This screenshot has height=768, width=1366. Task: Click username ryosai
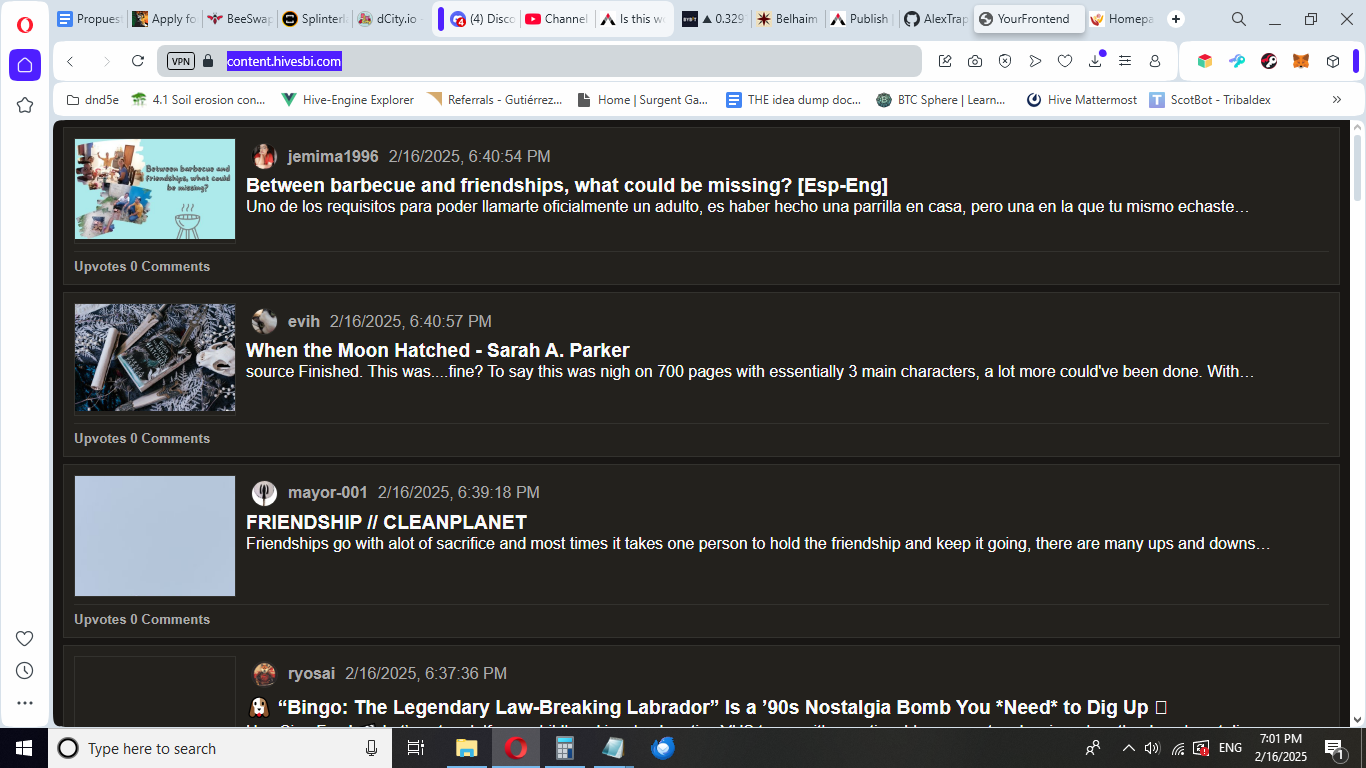[x=311, y=673]
